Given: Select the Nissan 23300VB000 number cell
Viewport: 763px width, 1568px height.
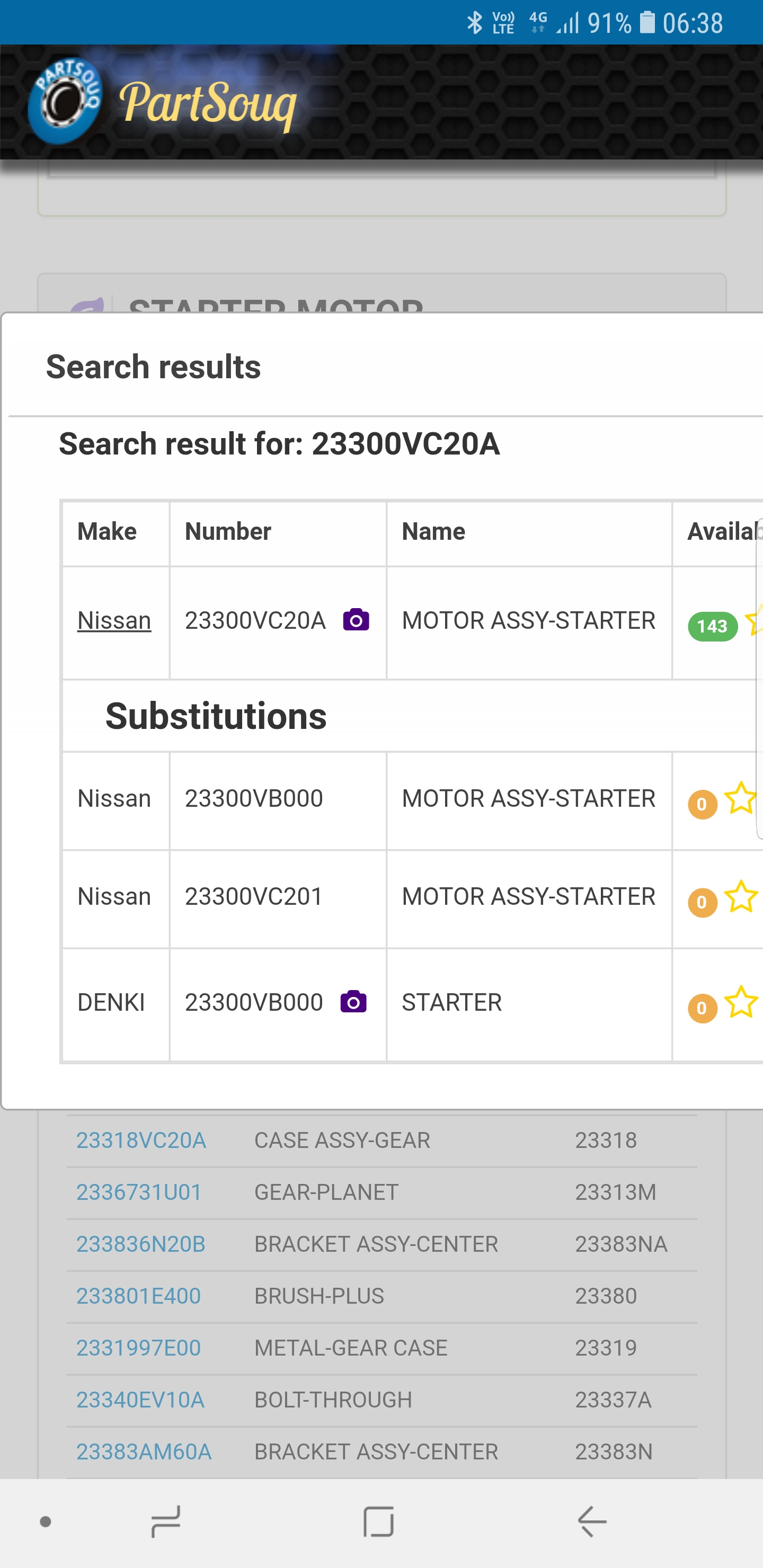Looking at the screenshot, I should (278, 801).
